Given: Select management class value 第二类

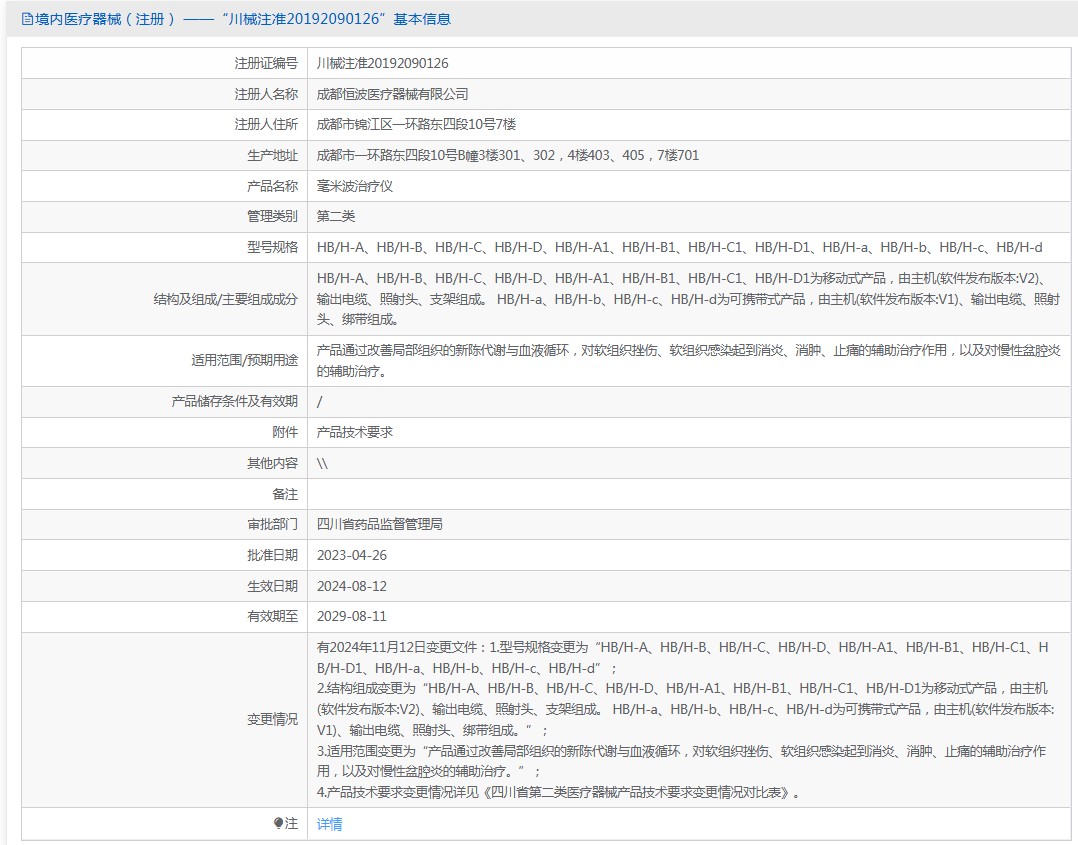Looking at the screenshot, I should coord(336,217).
